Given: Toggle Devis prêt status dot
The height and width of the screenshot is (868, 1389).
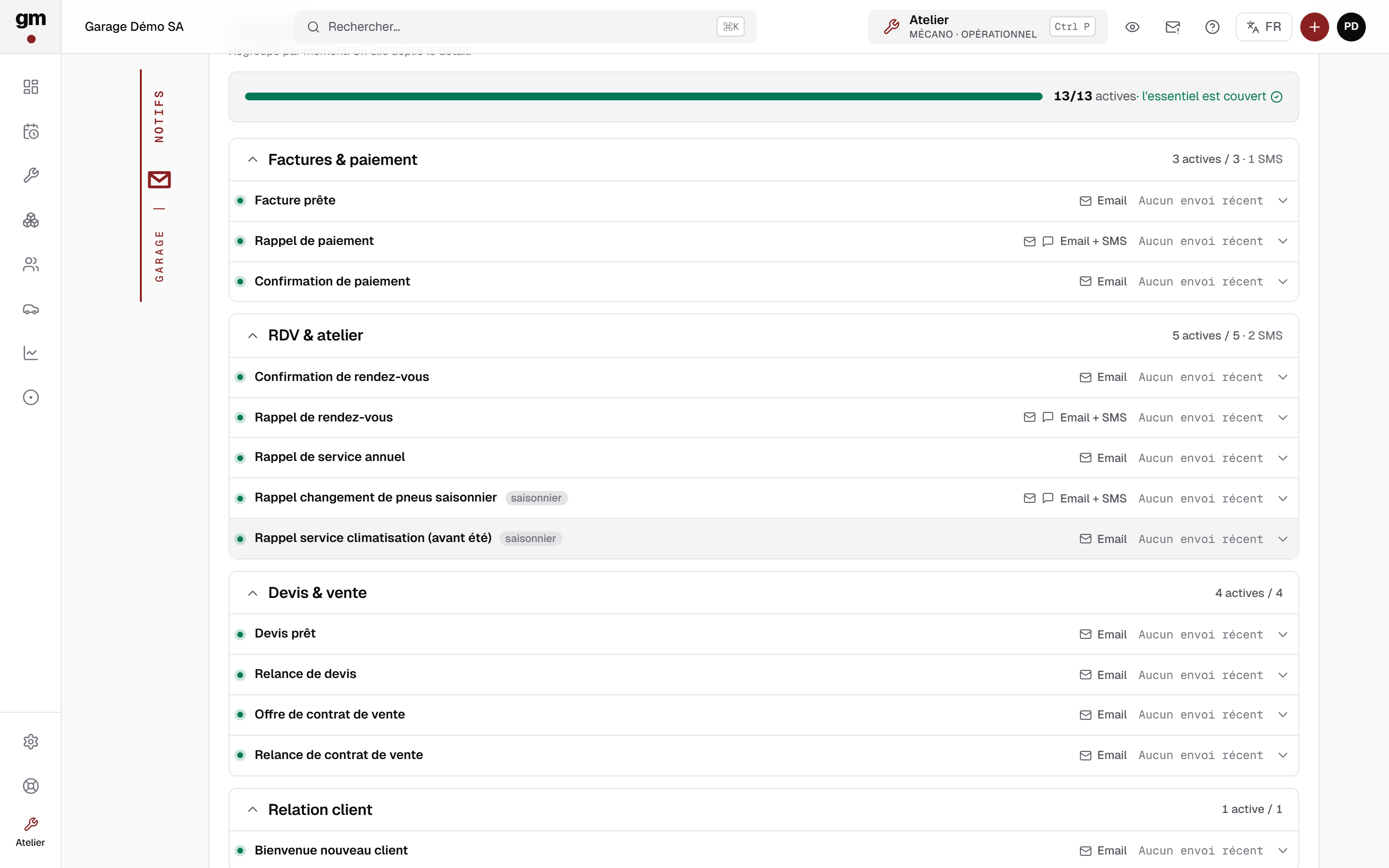Looking at the screenshot, I should [x=241, y=634].
